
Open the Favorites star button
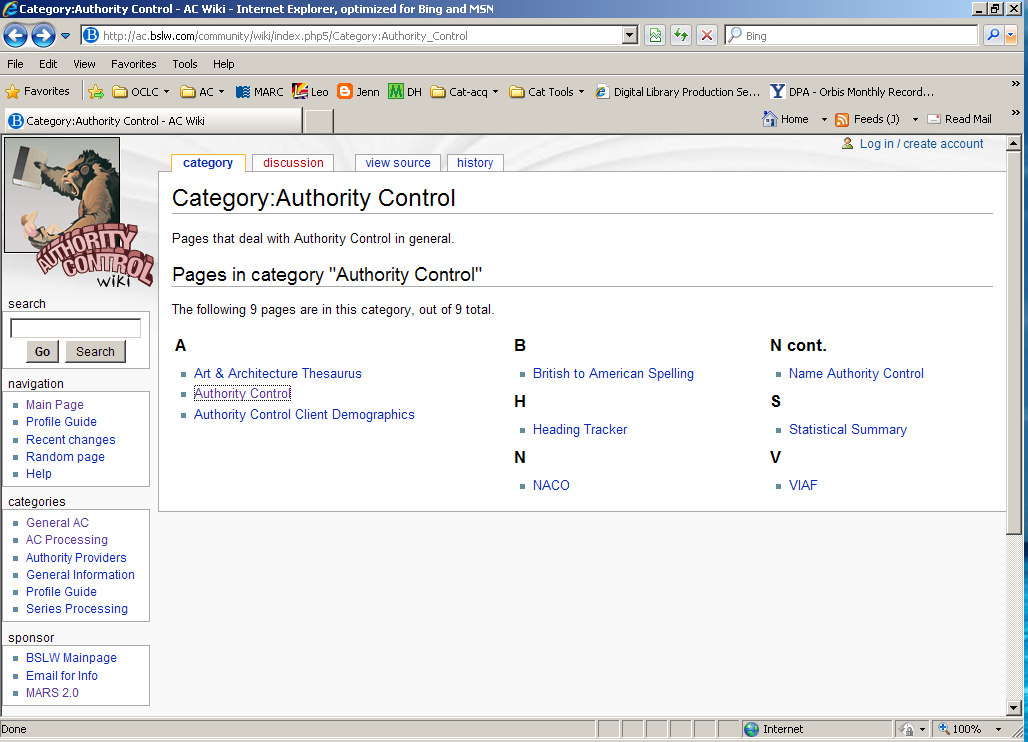(38, 91)
